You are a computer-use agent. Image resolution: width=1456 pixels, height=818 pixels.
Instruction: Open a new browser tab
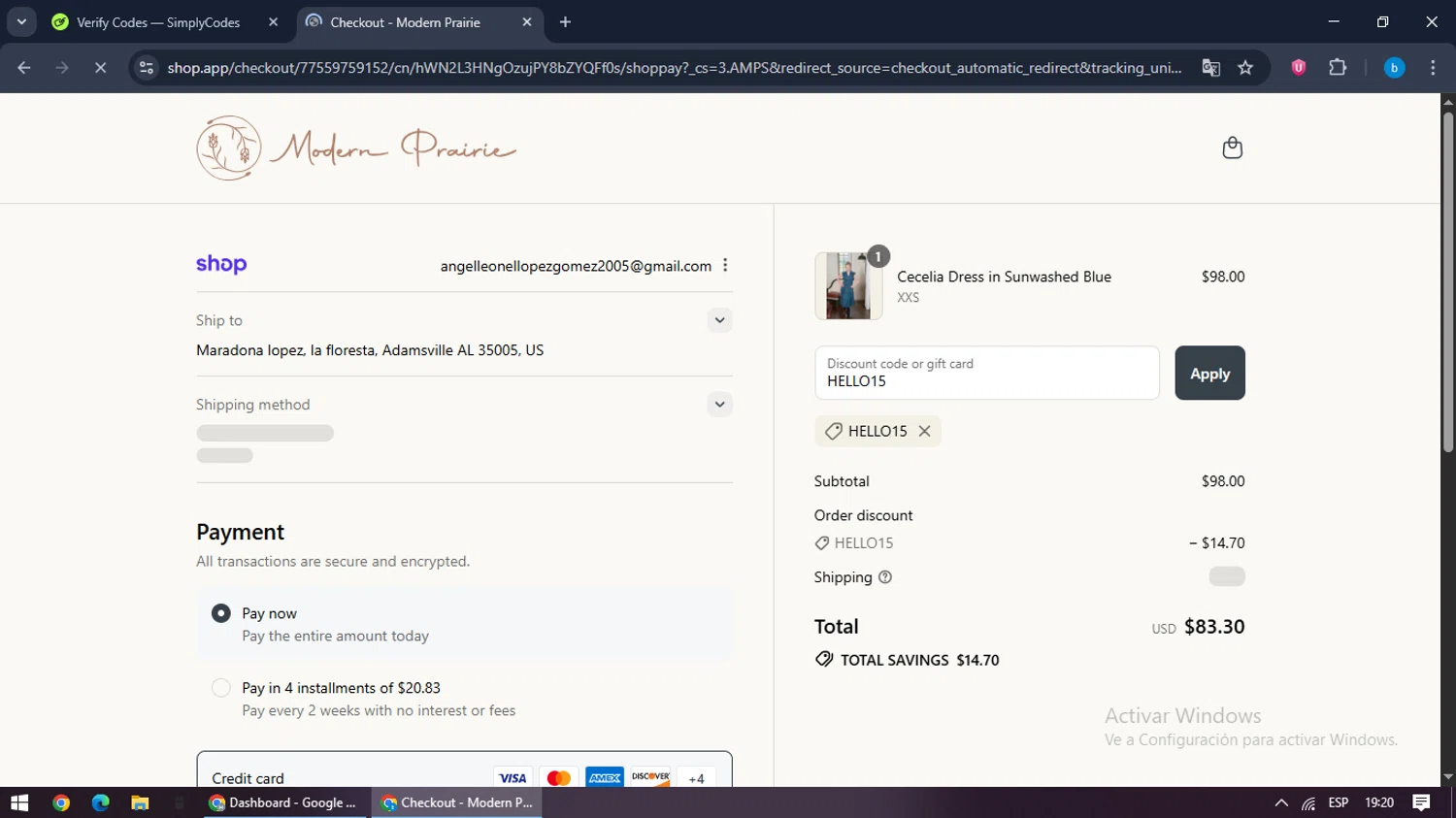click(x=565, y=21)
